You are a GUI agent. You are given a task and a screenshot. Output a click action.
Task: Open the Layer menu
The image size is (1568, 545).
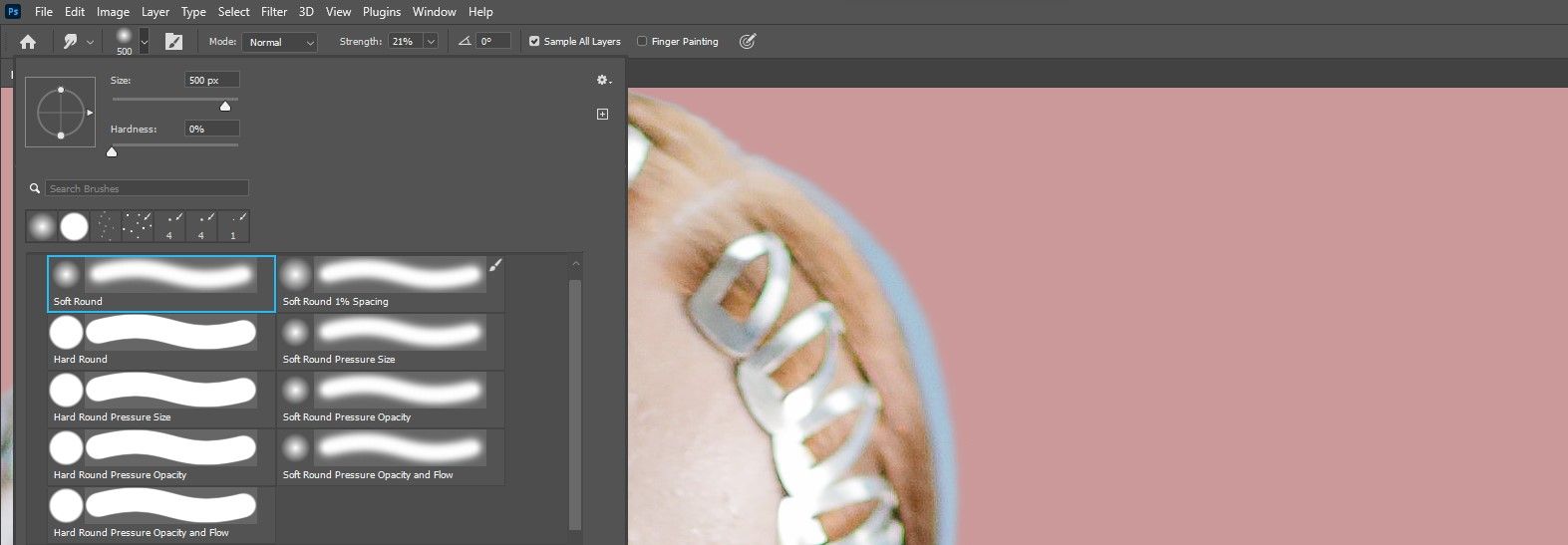[x=156, y=12]
